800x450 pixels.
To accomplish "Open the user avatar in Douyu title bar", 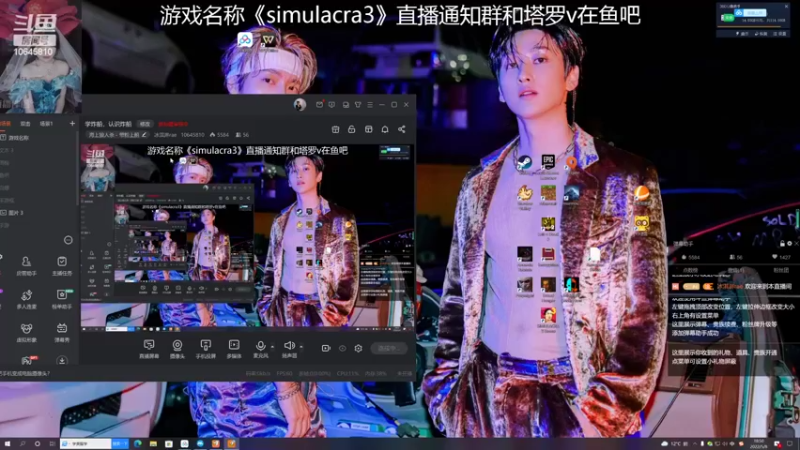I will pos(299,105).
